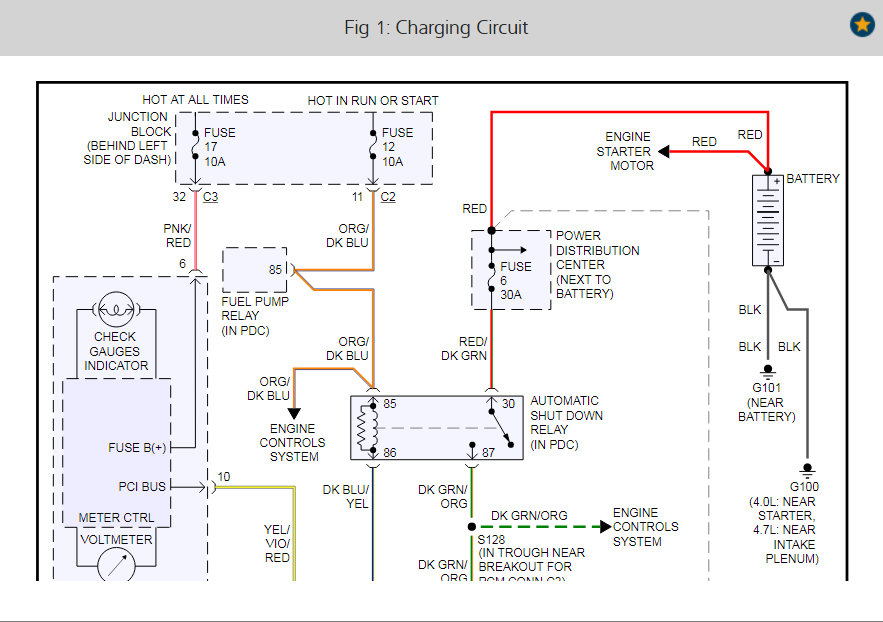Image resolution: width=883 pixels, height=622 pixels.
Task: Click the 'FUSE 17 10A' label
Action: coord(220,147)
